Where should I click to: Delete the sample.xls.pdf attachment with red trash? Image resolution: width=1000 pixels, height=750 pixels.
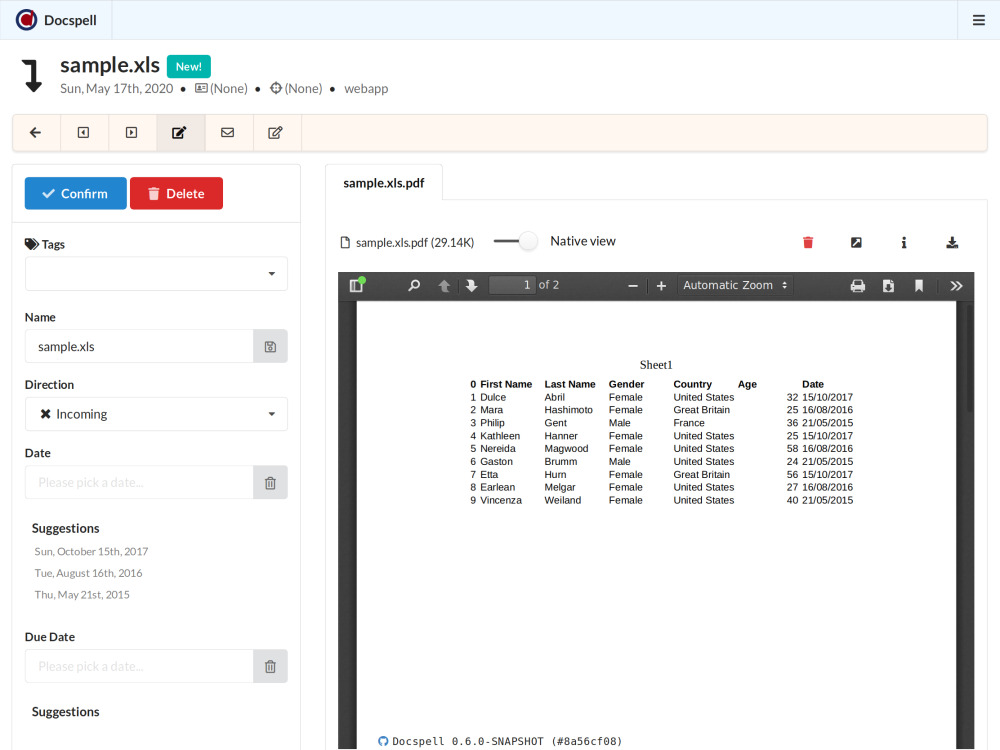[808, 242]
